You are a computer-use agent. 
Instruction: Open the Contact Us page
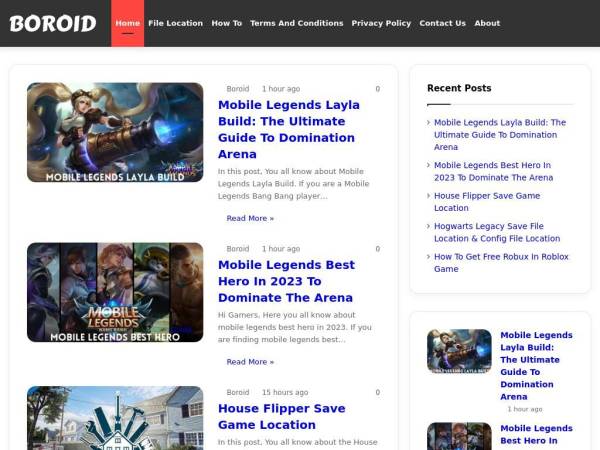click(442, 23)
